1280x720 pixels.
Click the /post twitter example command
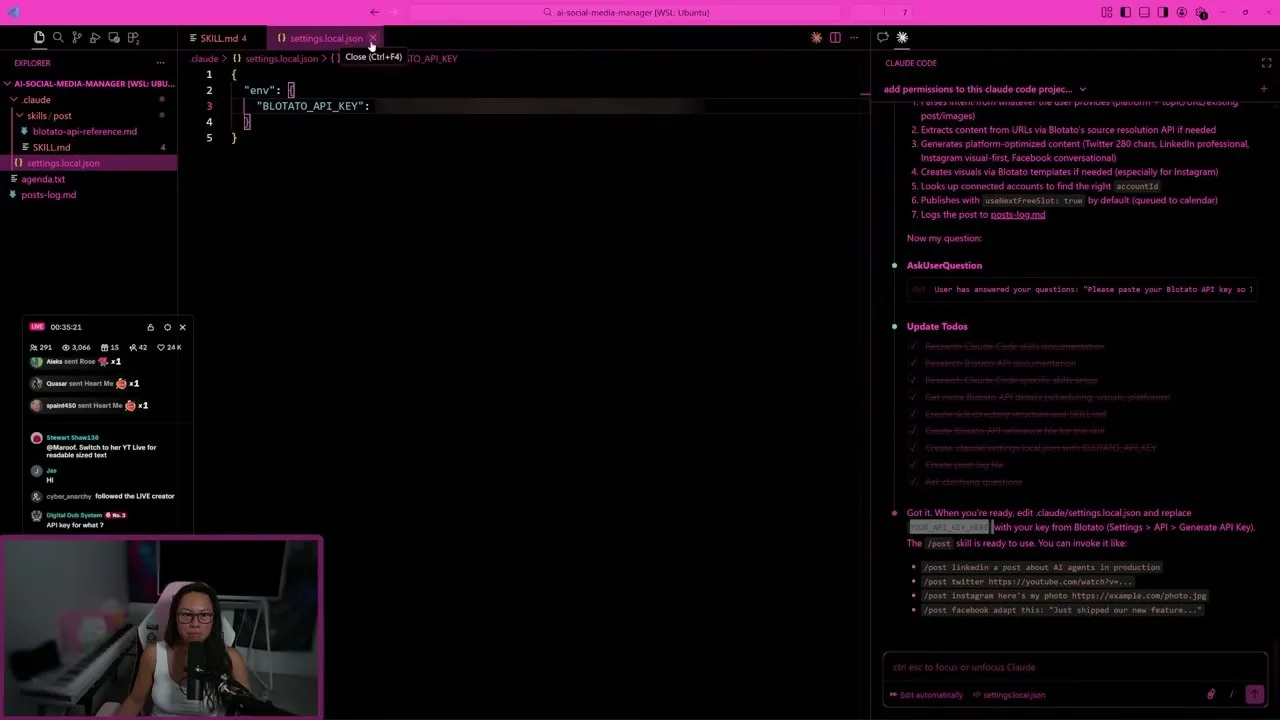(x=1027, y=581)
